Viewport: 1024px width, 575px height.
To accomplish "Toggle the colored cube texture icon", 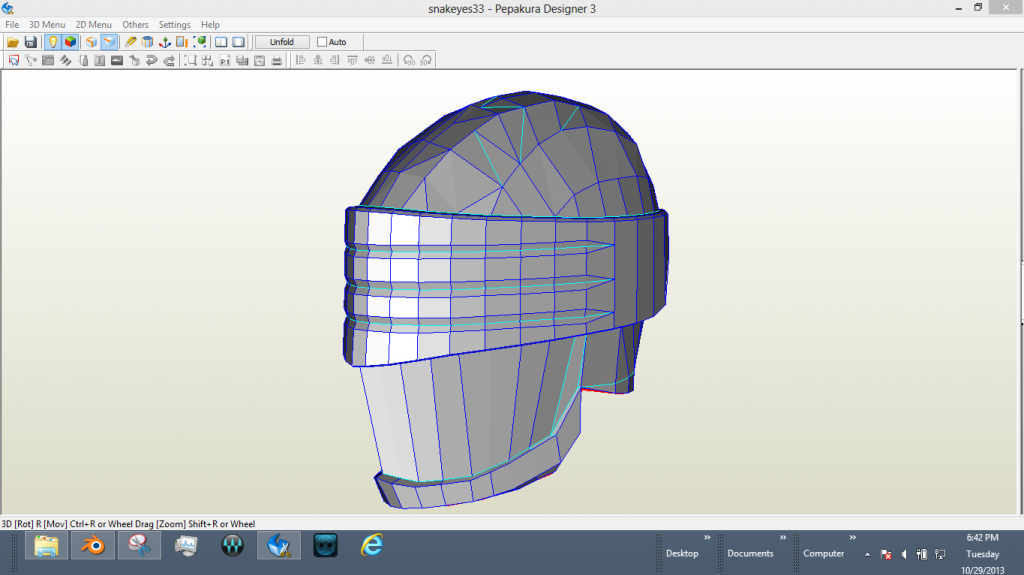I will click(70, 42).
